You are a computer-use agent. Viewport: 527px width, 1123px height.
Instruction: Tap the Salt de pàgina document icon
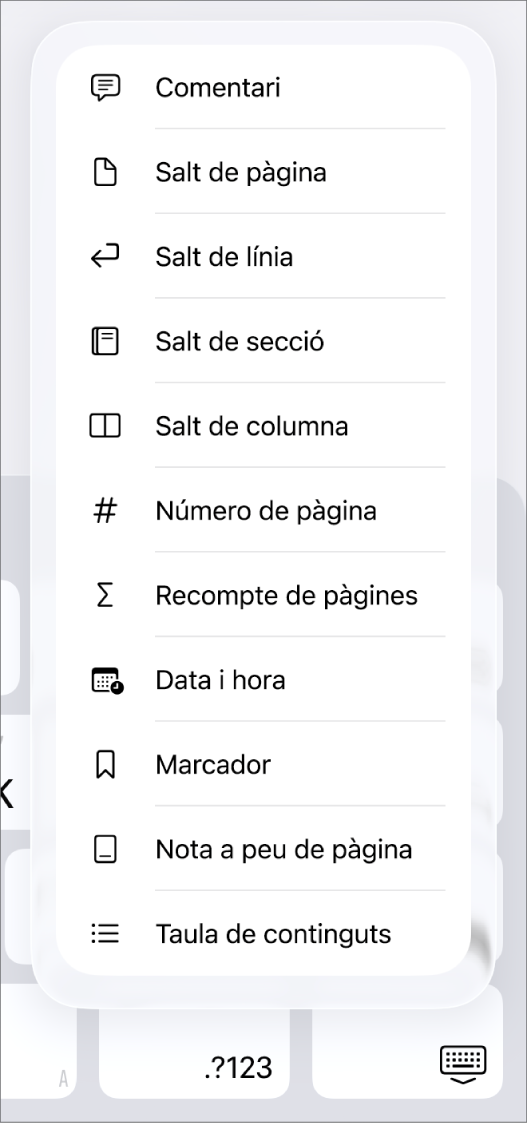pos(105,172)
